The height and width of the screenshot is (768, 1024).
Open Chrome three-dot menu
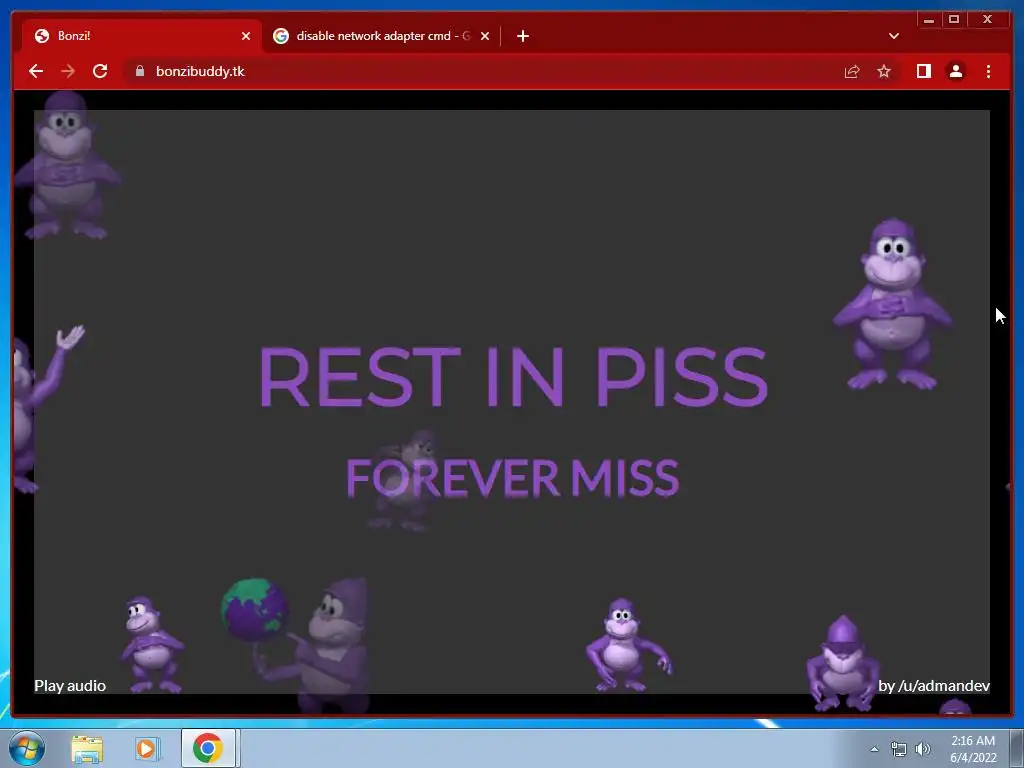click(x=988, y=71)
